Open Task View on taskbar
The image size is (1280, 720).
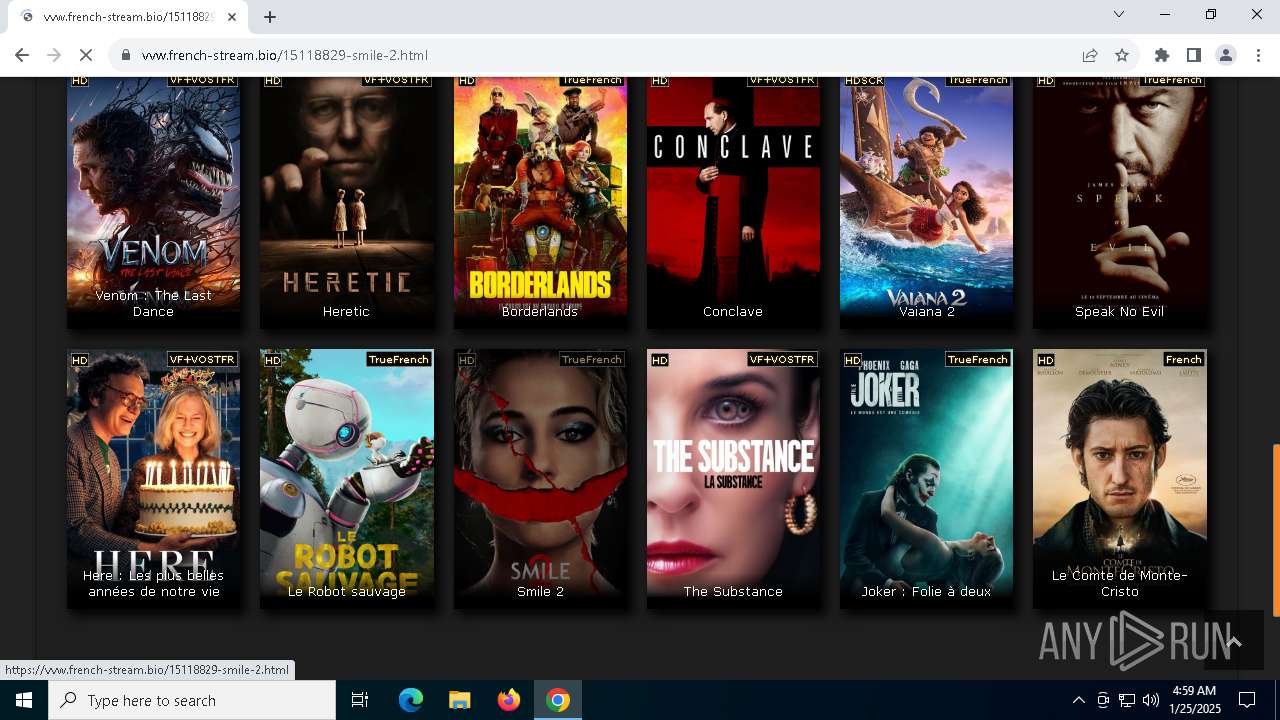[360, 700]
